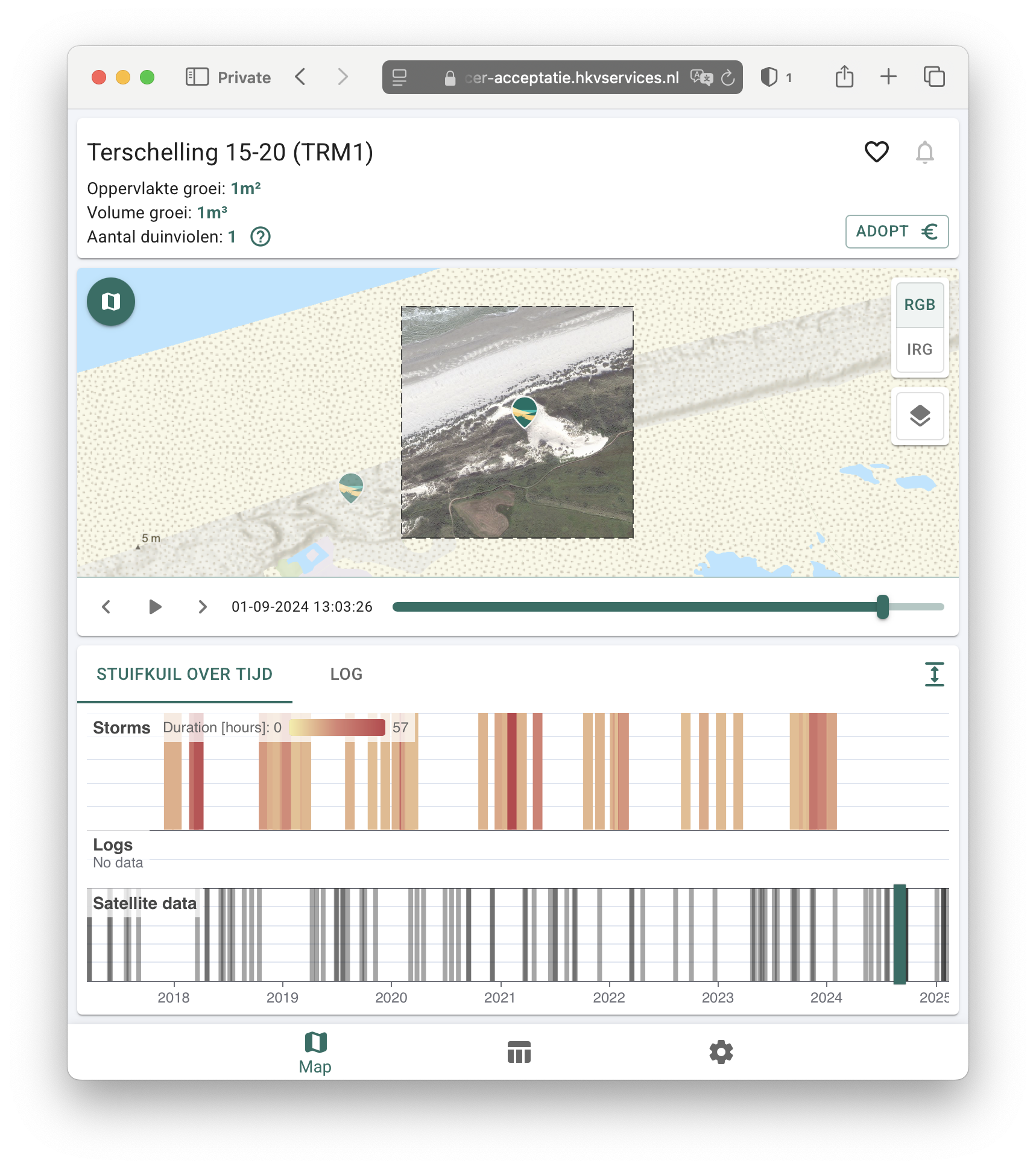Step to the previous satellite image
1036x1169 pixels.
tap(106, 607)
